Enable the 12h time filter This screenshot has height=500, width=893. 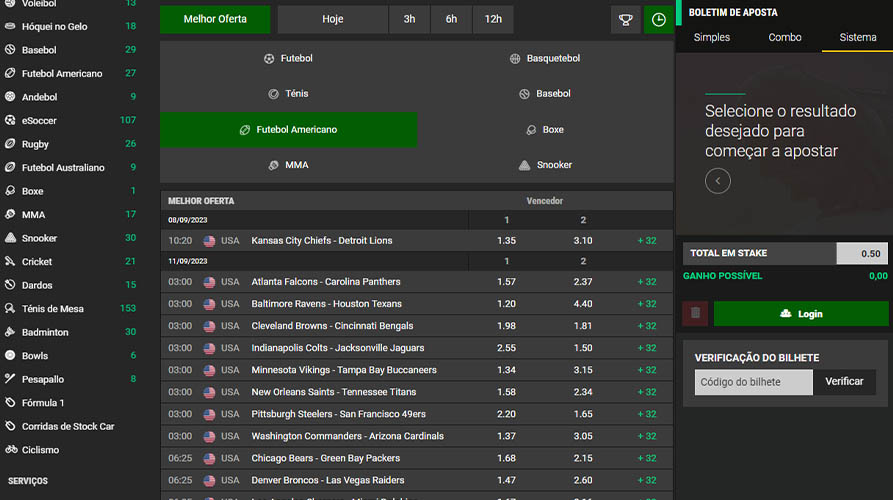click(493, 19)
